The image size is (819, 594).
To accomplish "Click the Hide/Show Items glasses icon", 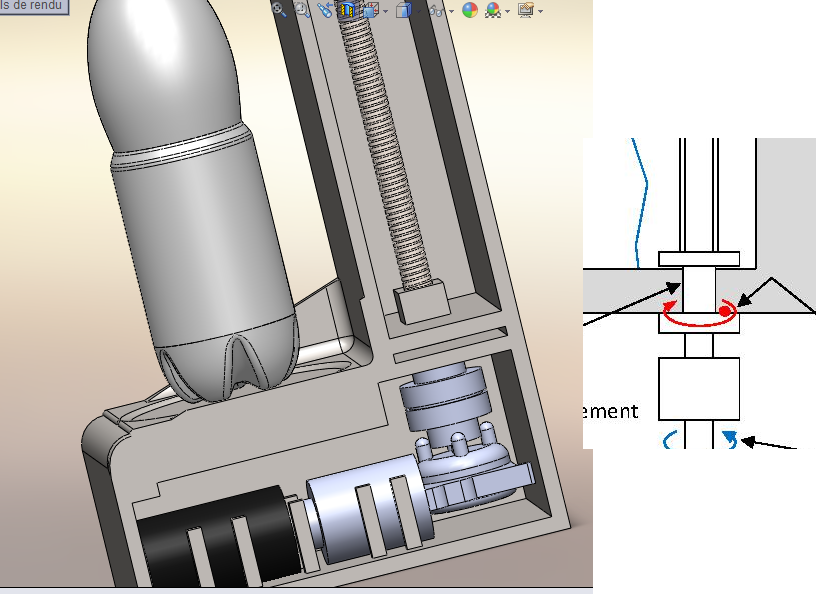I will click(x=436, y=9).
